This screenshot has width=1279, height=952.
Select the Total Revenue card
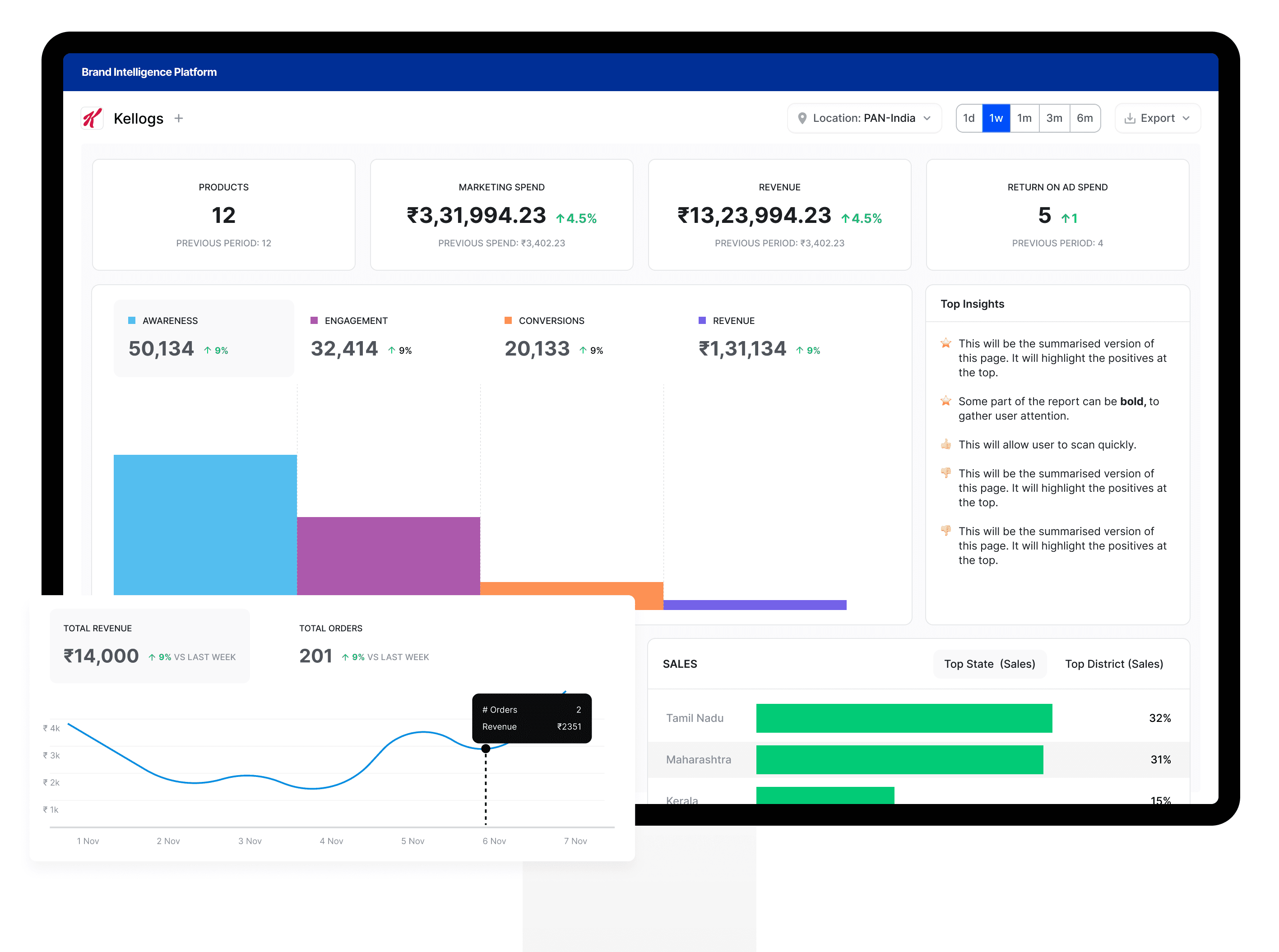pos(149,645)
